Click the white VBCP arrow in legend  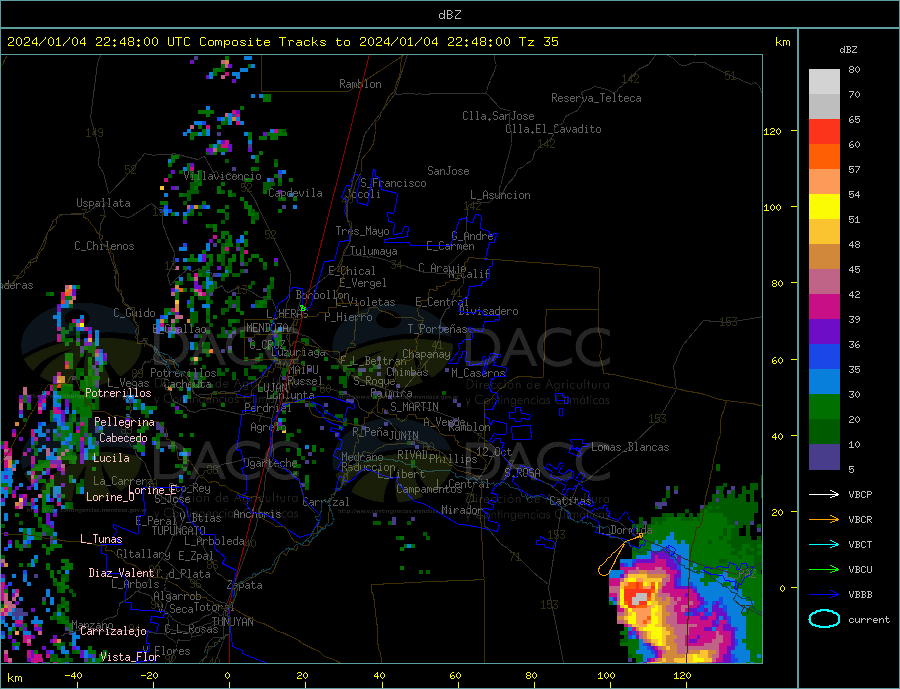(x=824, y=494)
